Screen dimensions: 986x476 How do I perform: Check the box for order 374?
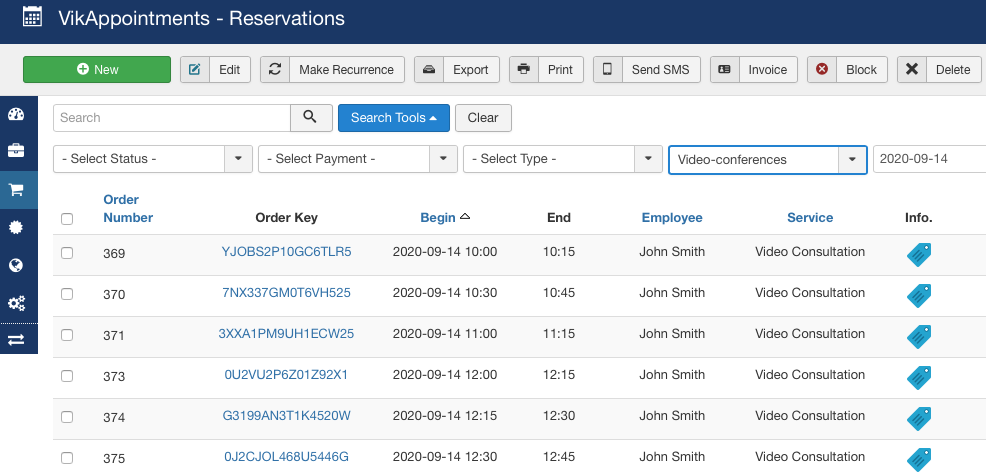click(67, 417)
